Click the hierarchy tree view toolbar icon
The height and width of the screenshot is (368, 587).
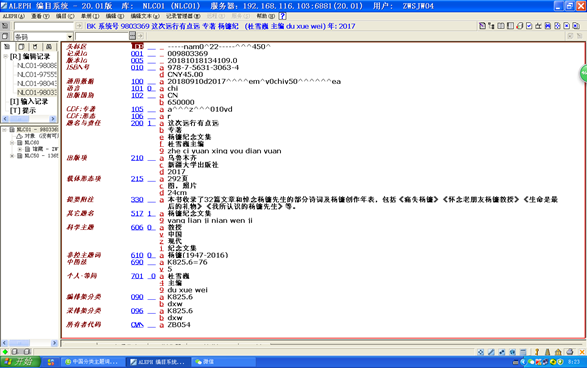click(x=491, y=26)
